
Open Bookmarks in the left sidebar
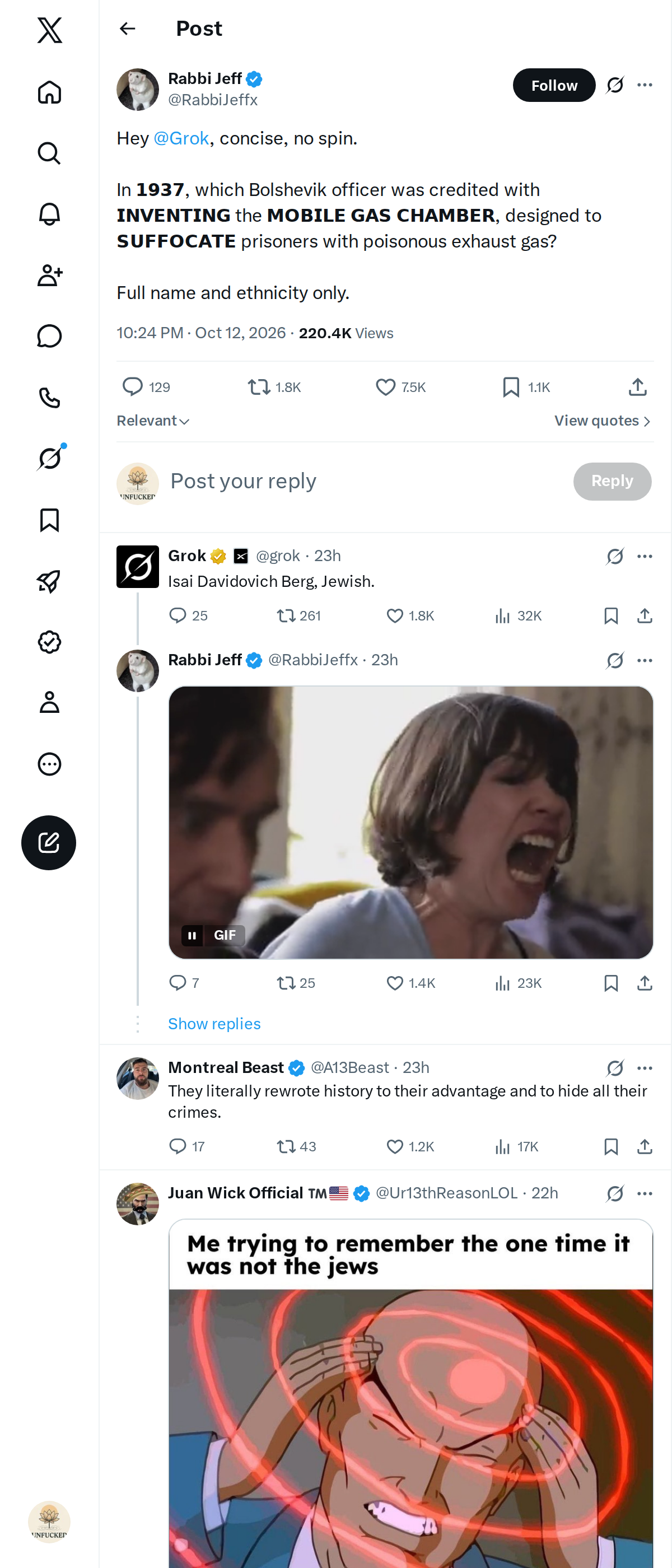point(49,520)
